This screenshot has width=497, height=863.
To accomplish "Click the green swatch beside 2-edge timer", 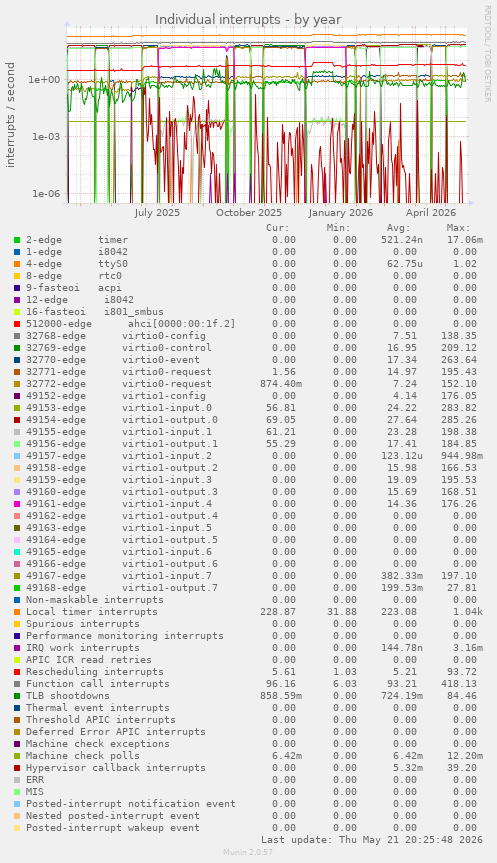I will pos(17,240).
